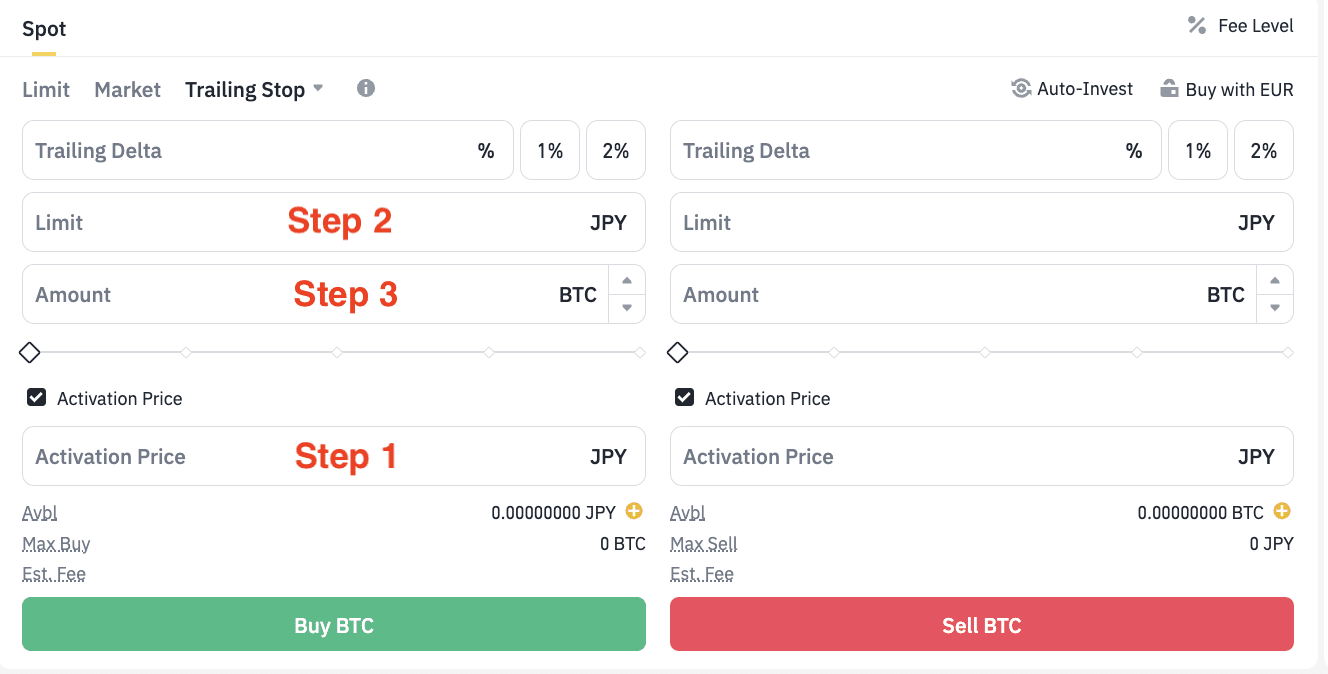The width and height of the screenshot is (1328, 674).
Task: Open the Trailing Stop info icon
Action: pos(366,88)
